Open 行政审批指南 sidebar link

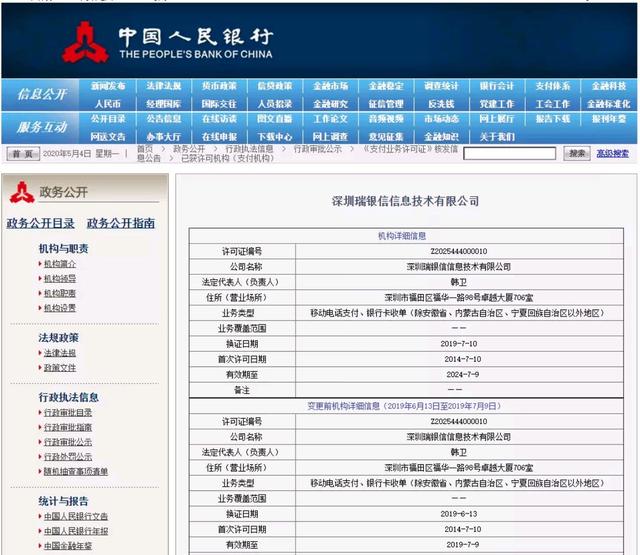(x=68, y=427)
